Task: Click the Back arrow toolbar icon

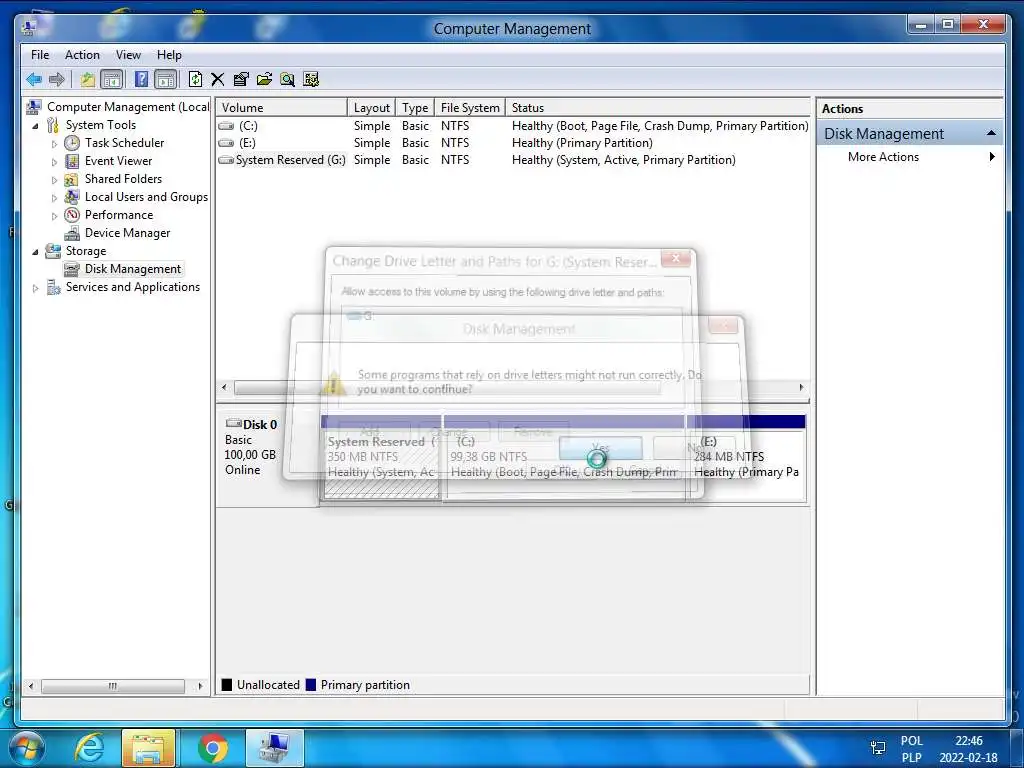Action: tap(34, 80)
